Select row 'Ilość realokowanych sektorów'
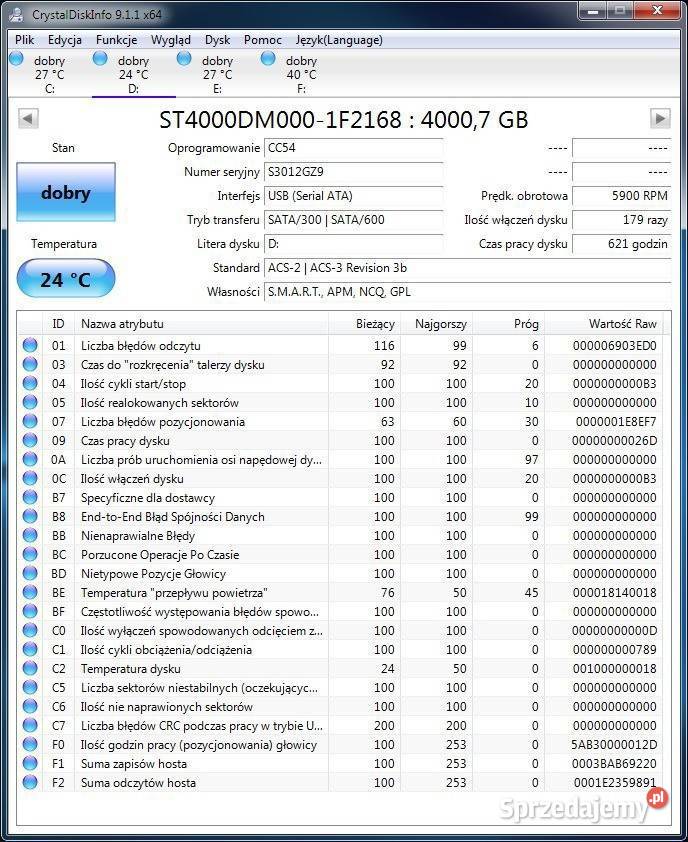688x842 pixels. click(x=340, y=402)
